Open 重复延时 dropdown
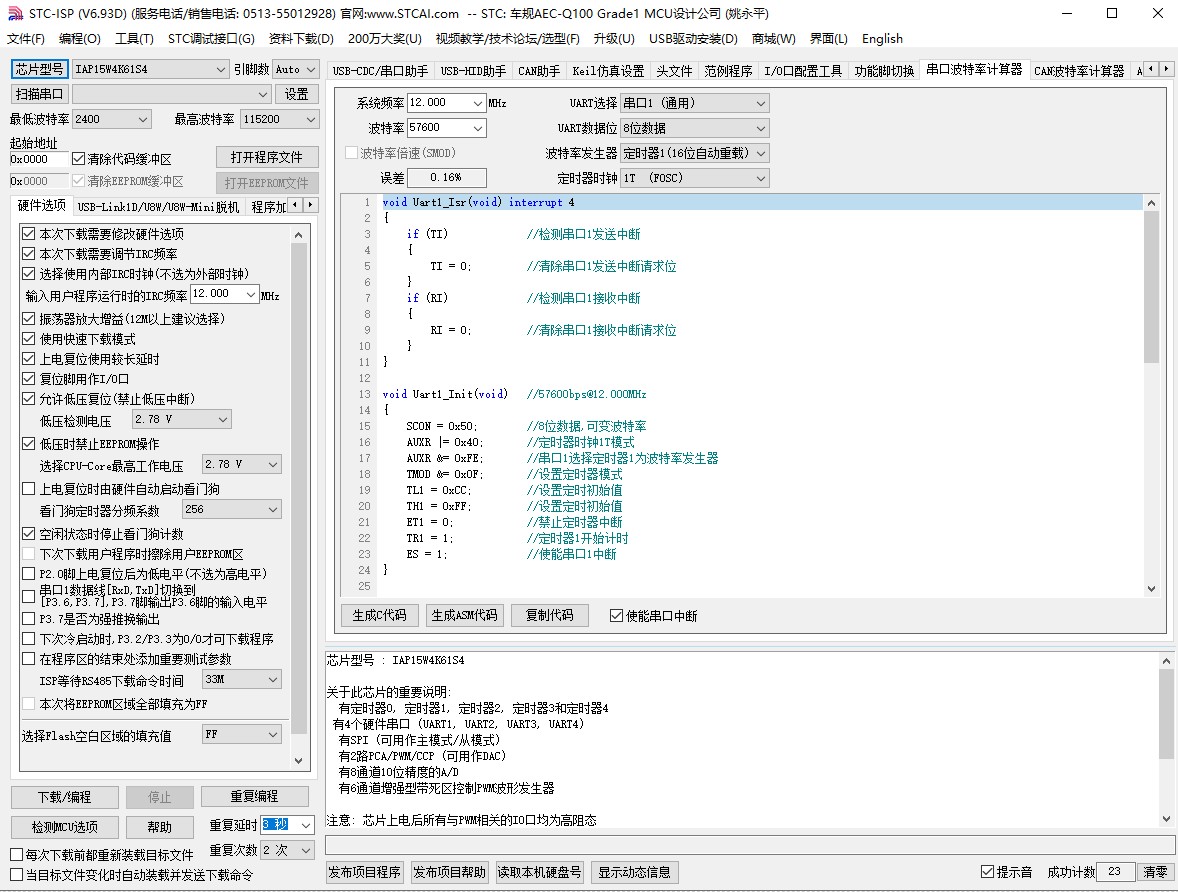1178x892 pixels. 306,825
